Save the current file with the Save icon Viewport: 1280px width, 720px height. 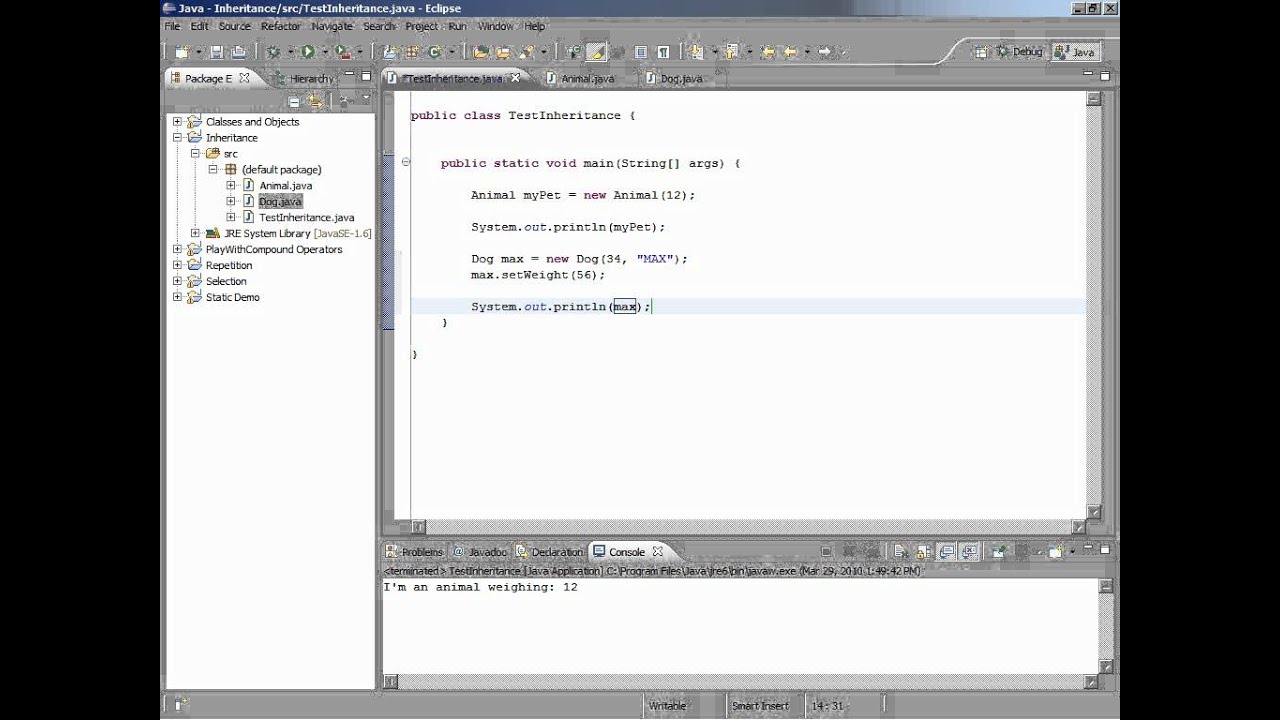pos(217,51)
